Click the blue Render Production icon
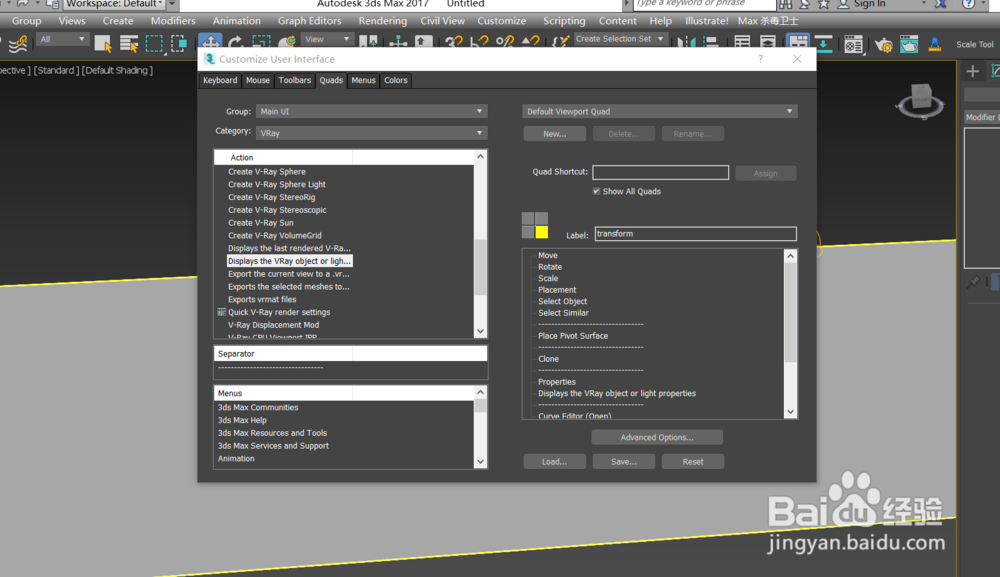Image resolution: width=1000 pixels, height=577 pixels. pyautogui.click(x=934, y=44)
